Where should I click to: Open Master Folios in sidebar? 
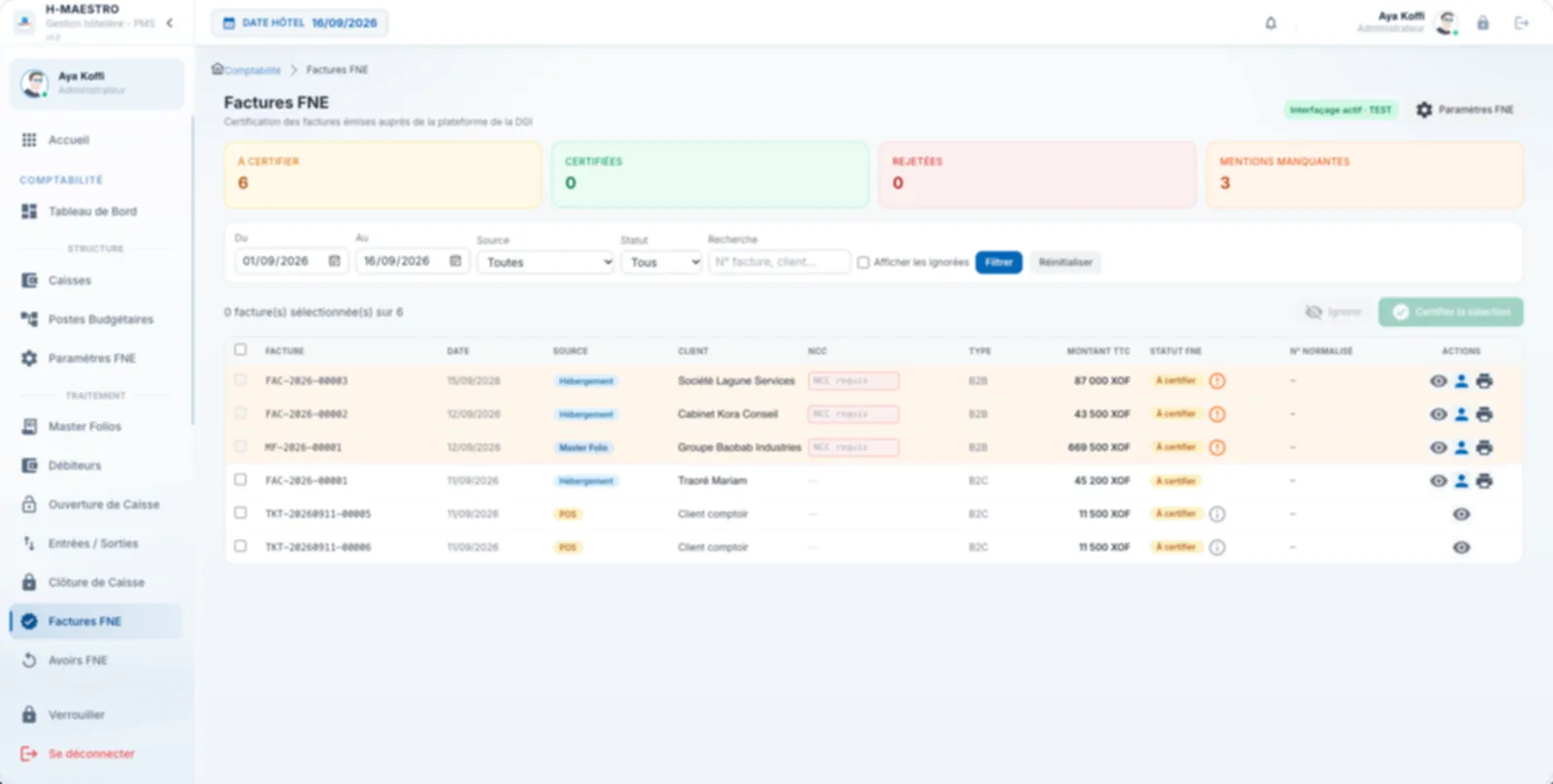tap(97, 427)
